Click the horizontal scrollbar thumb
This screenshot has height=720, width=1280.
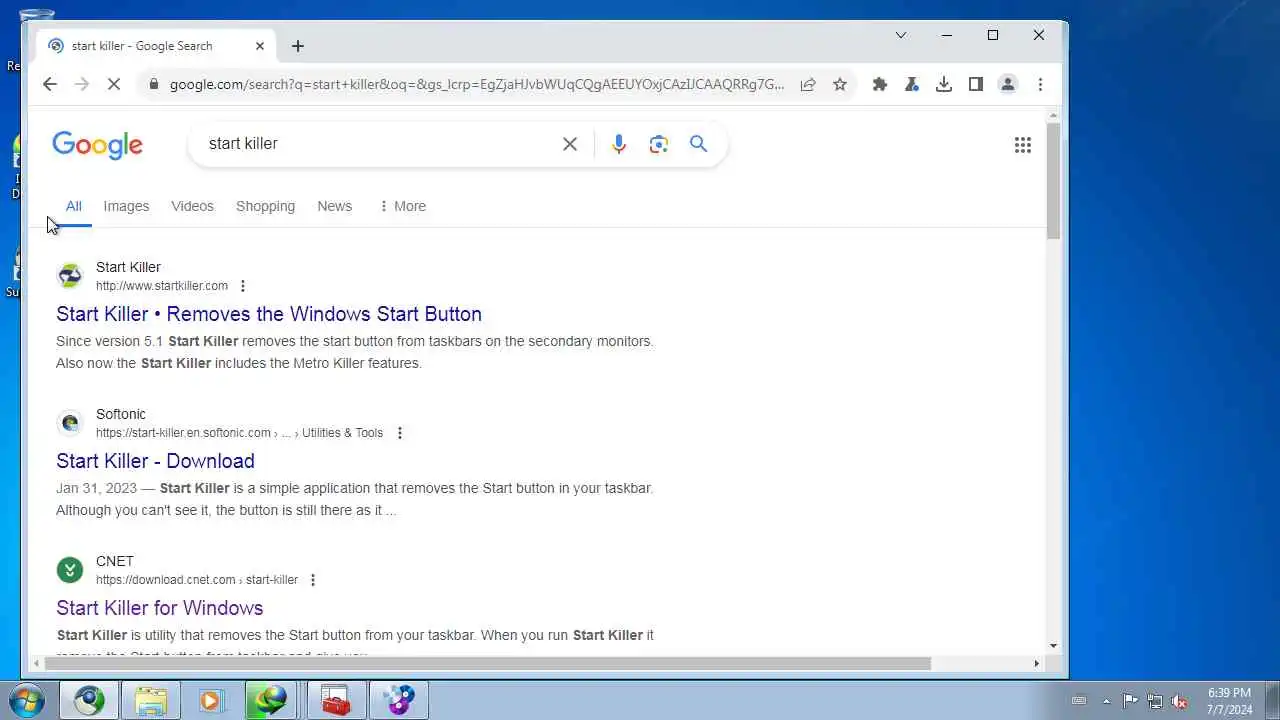pyautogui.click(x=488, y=663)
